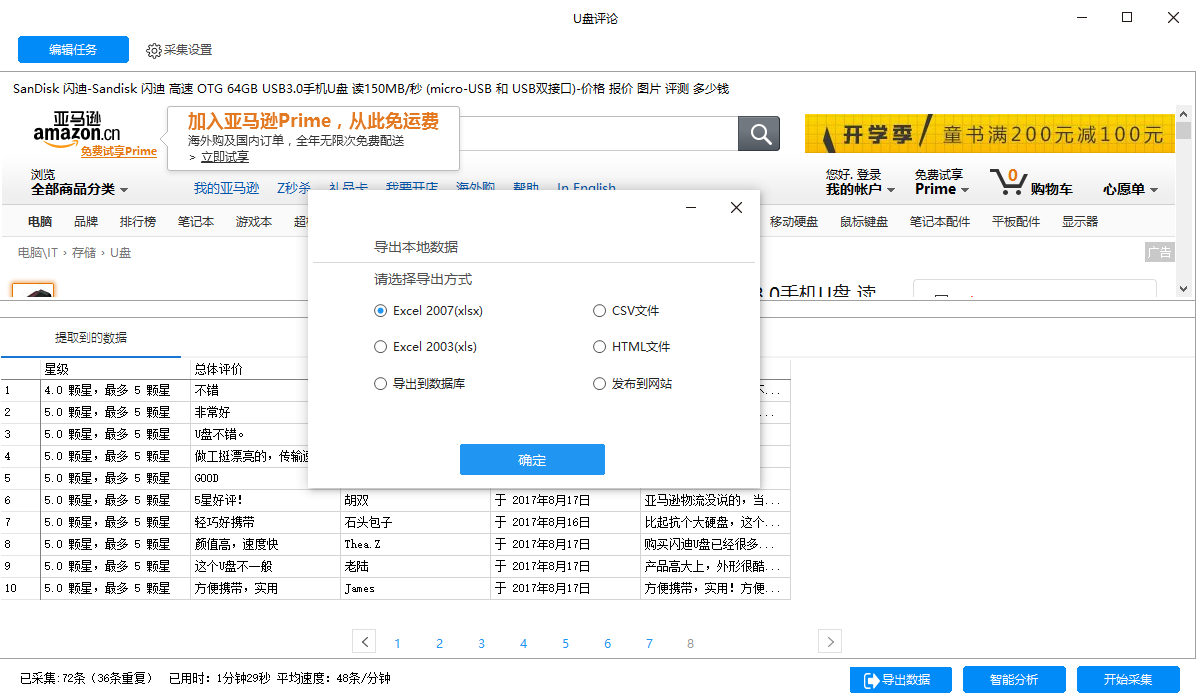
Task: Select the cell reading 颜值高，速度快
Action: (265, 545)
